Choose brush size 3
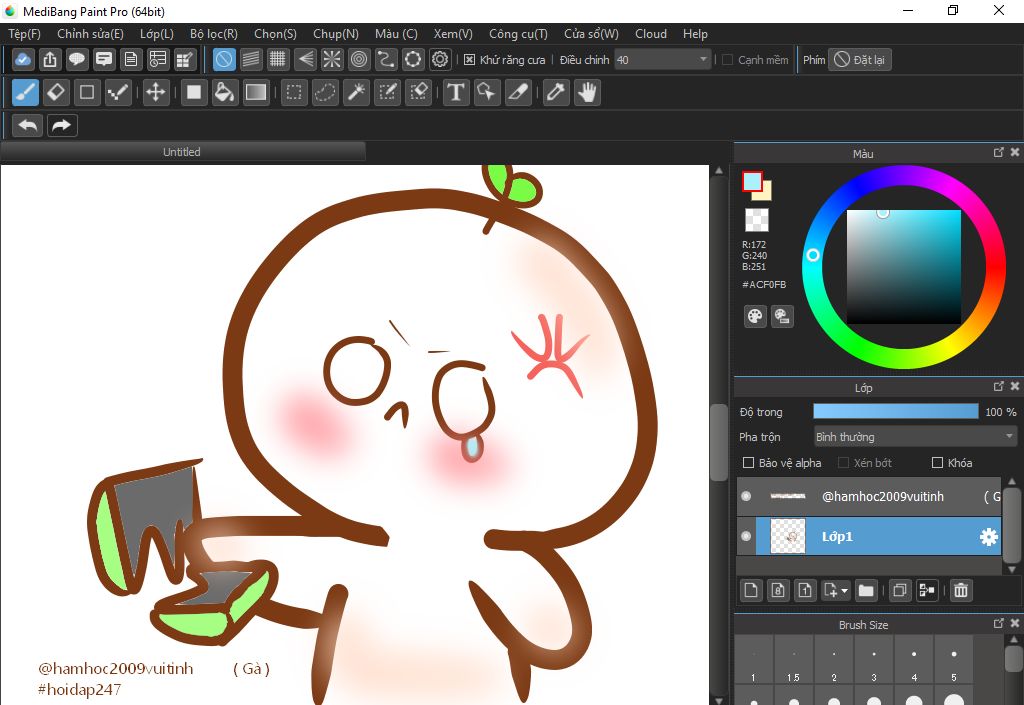This screenshot has height=705, width=1024. [874, 661]
